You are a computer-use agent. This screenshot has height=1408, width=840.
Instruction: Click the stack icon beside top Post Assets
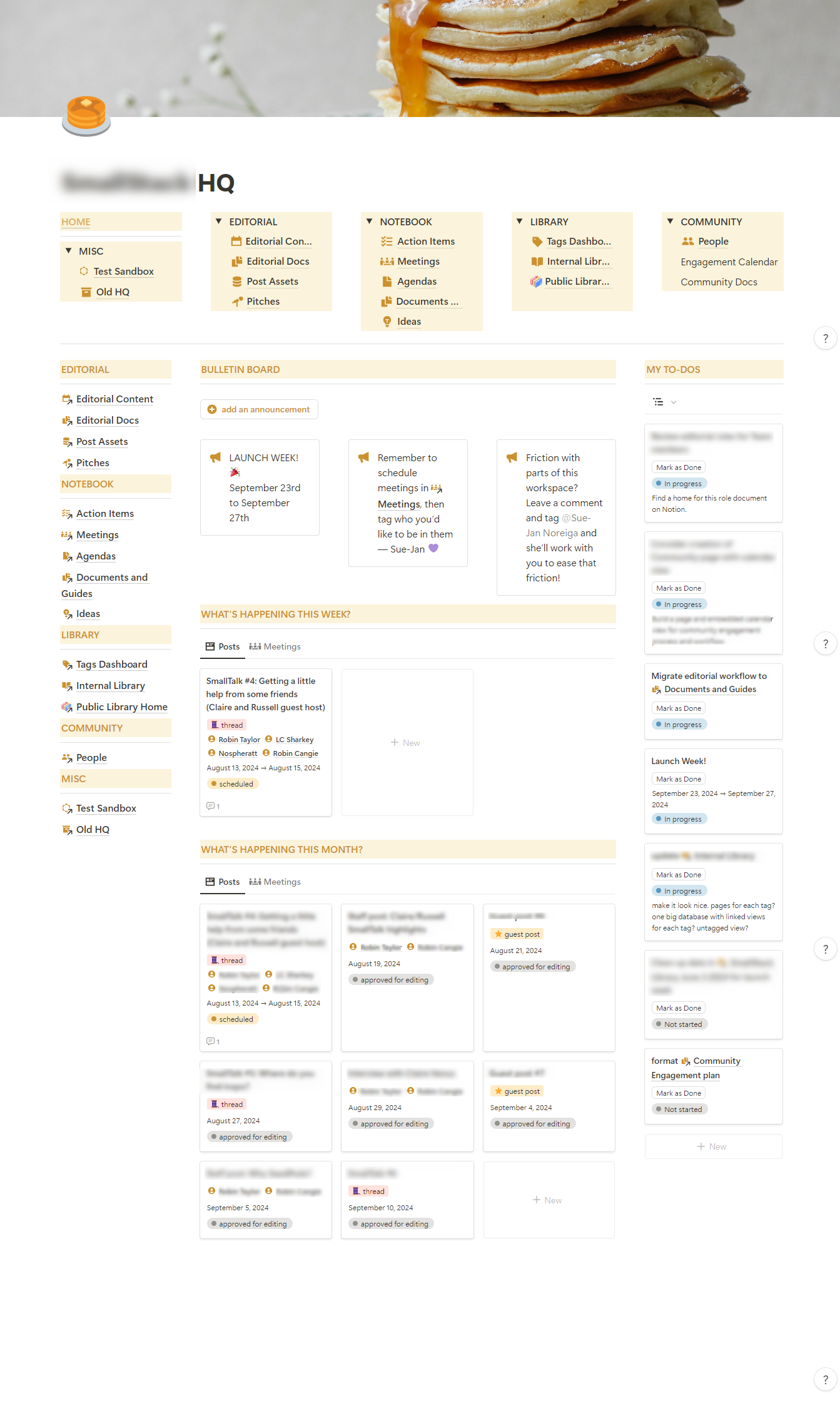point(237,282)
